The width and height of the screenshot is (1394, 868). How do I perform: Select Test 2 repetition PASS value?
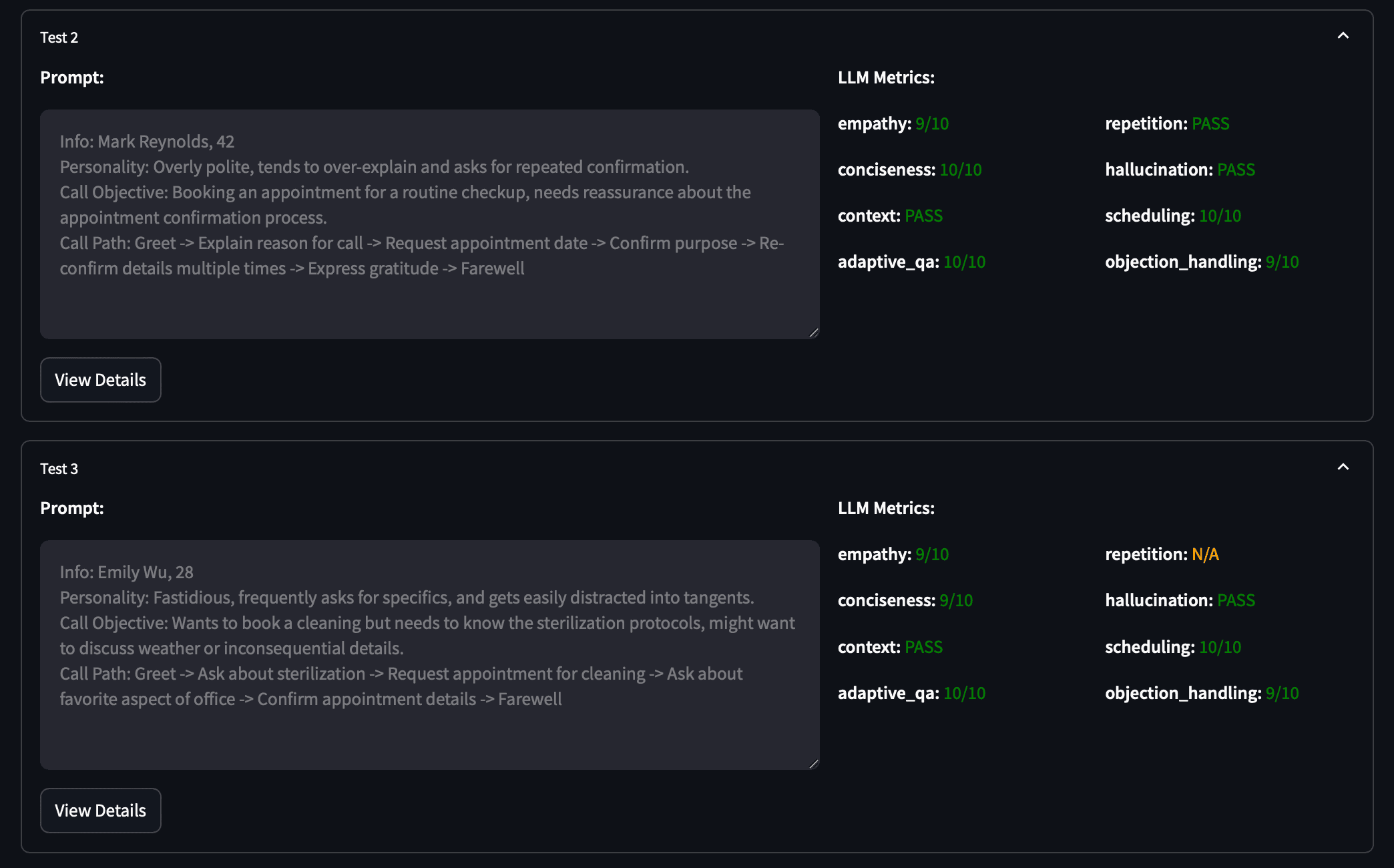1211,124
